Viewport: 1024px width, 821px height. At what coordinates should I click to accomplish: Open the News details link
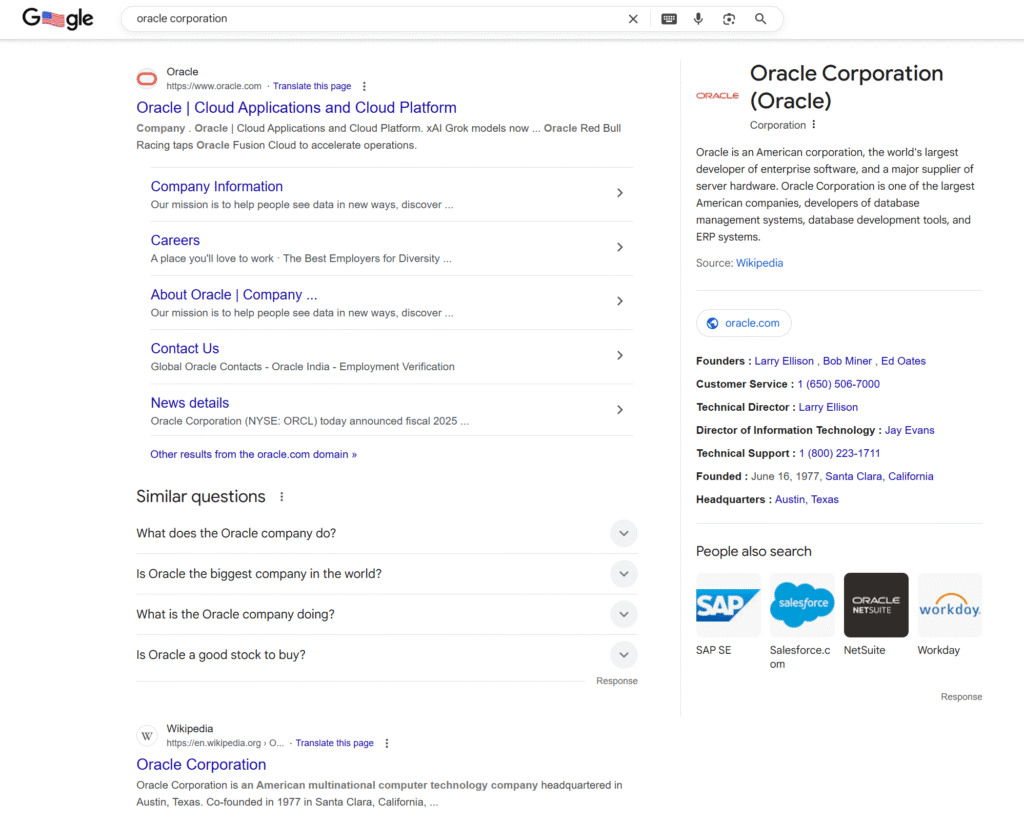click(190, 403)
